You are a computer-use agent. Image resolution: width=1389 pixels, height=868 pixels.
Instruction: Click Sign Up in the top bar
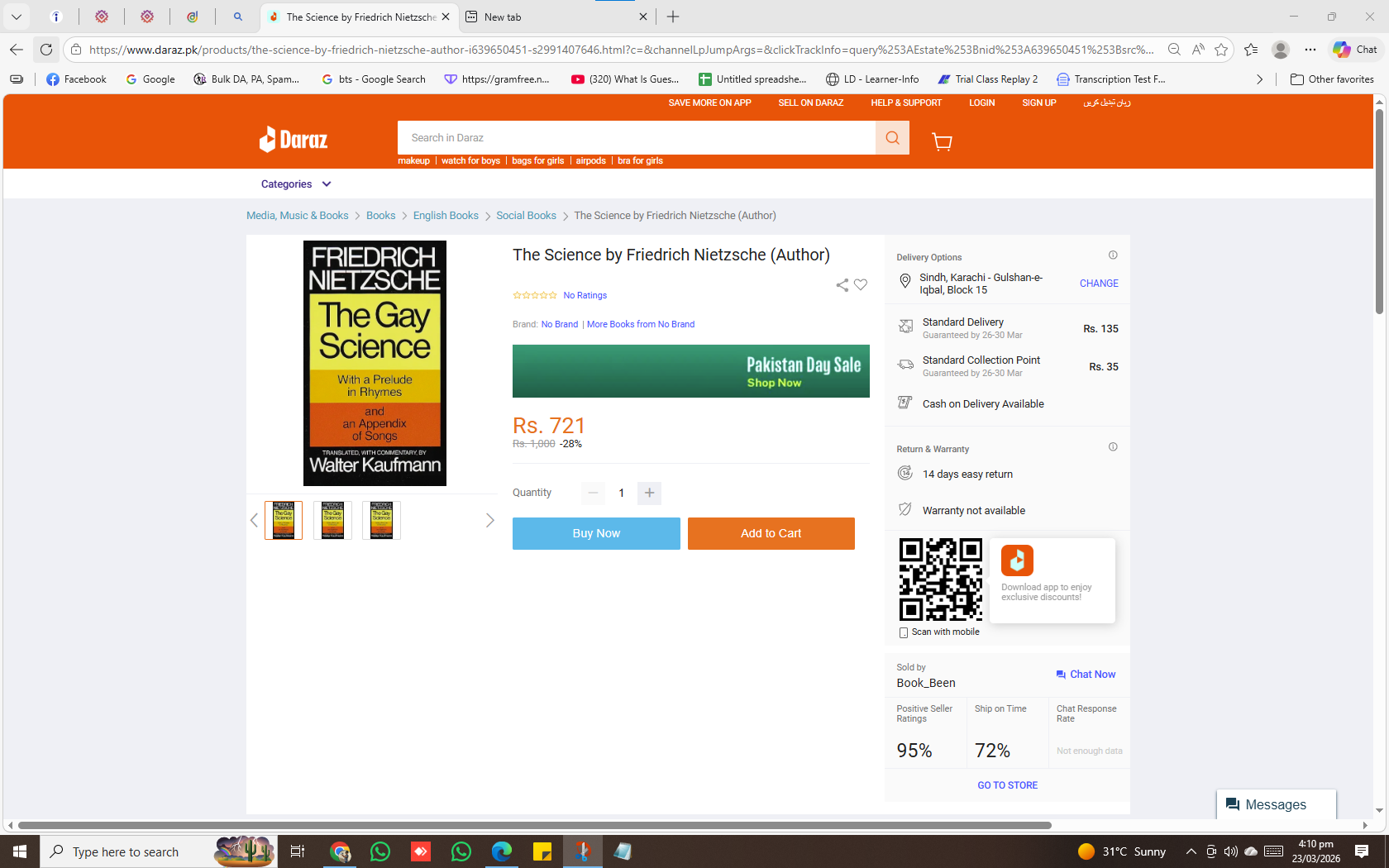pyautogui.click(x=1039, y=103)
